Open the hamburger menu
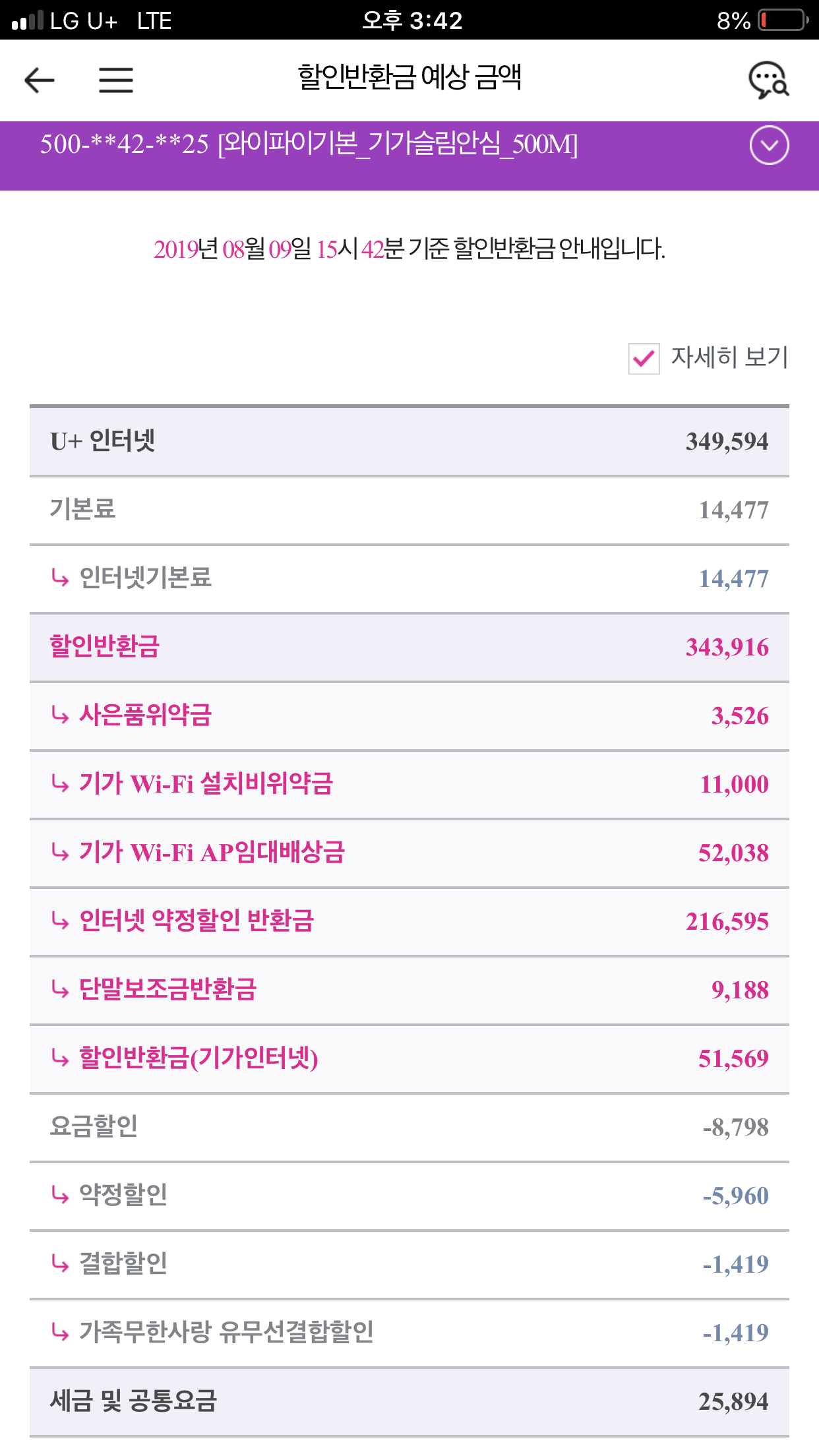819x1456 pixels. pos(116,80)
